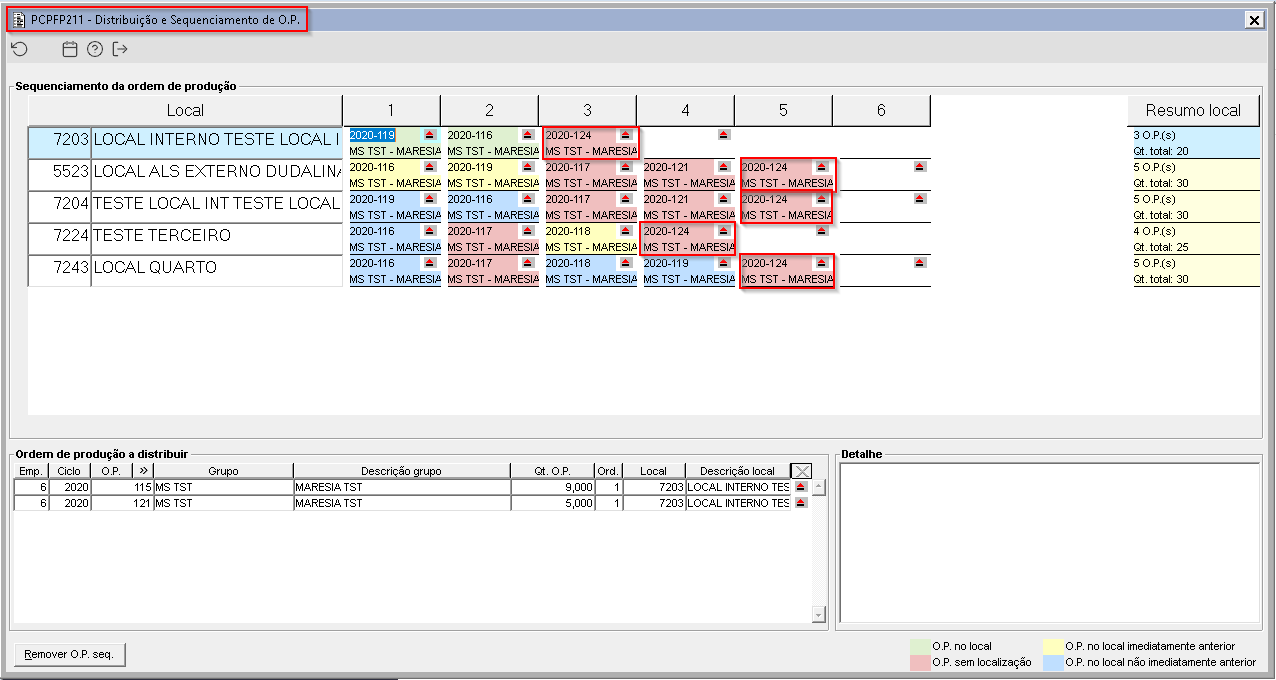Click the down arrow of the distribution list scrollbar
Screen dimensions: 1276x680
point(819,615)
